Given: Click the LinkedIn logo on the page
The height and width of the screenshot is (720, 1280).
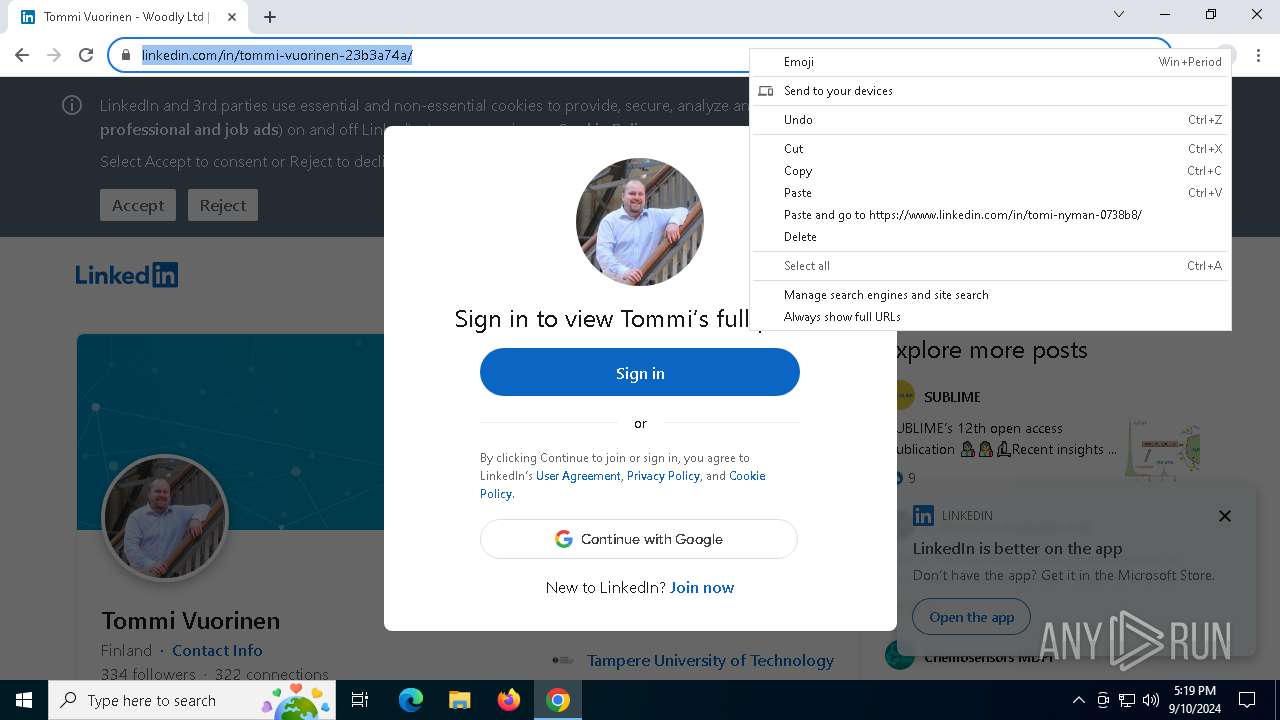Looking at the screenshot, I should (127, 275).
